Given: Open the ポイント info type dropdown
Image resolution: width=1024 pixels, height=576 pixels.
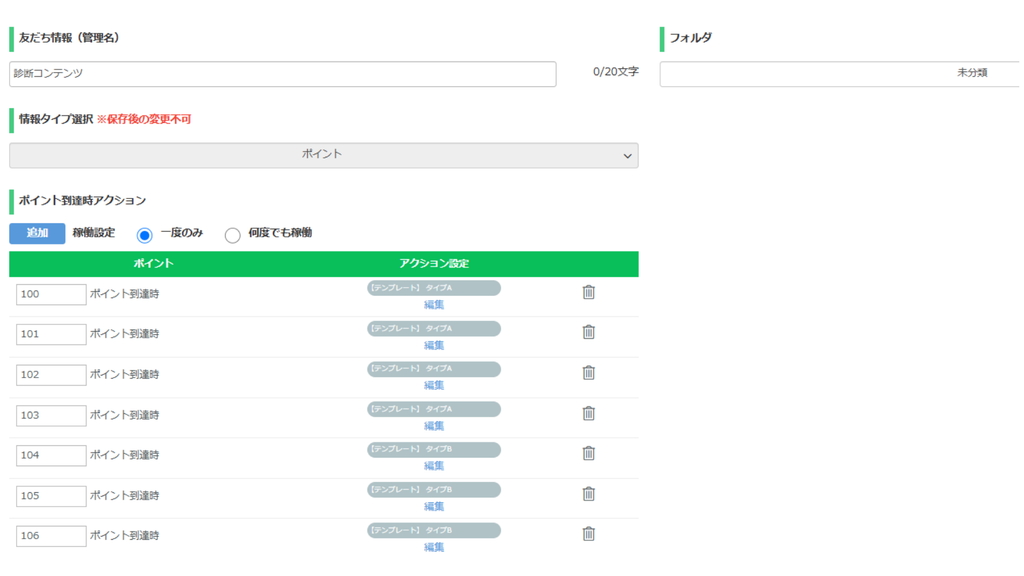Looking at the screenshot, I should coord(324,155).
